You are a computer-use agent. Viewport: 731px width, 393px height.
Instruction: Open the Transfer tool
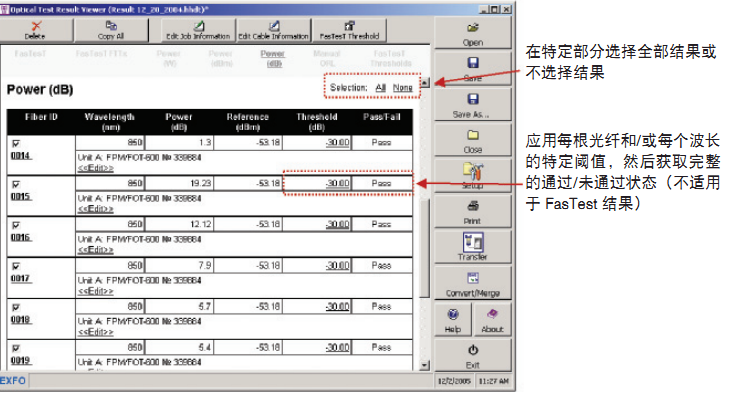click(x=473, y=246)
